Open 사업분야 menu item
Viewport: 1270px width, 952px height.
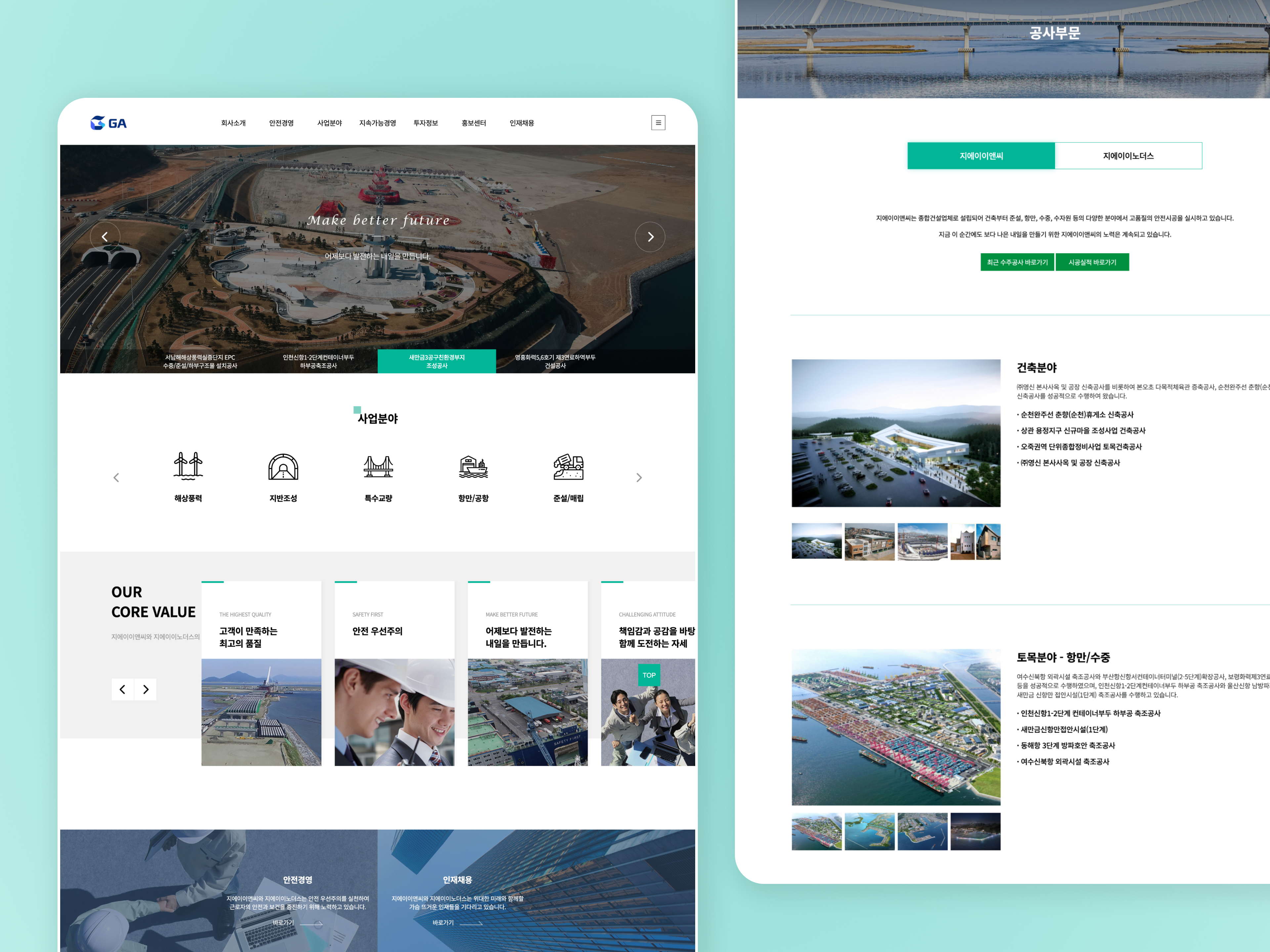coord(329,123)
